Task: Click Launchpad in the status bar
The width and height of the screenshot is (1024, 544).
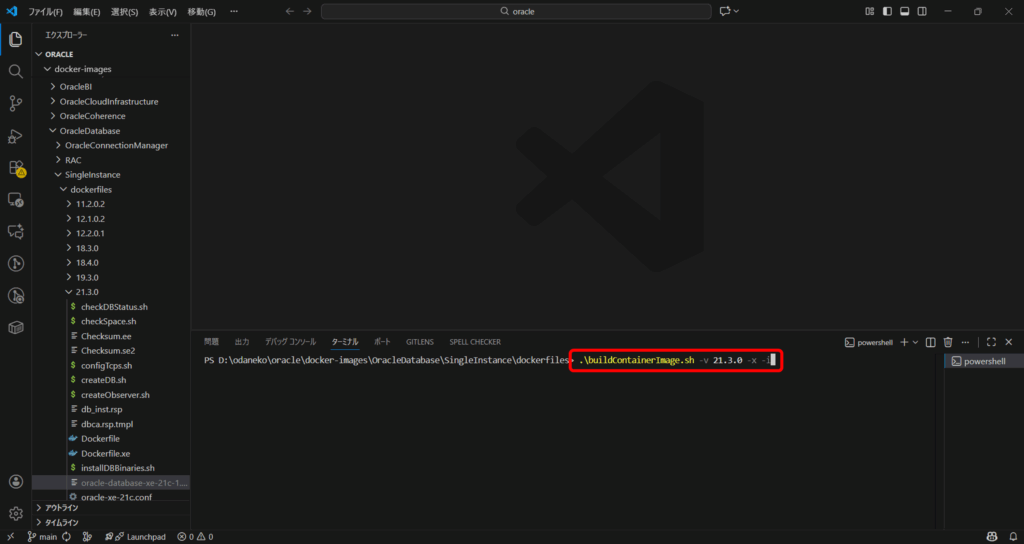Action: 140,537
